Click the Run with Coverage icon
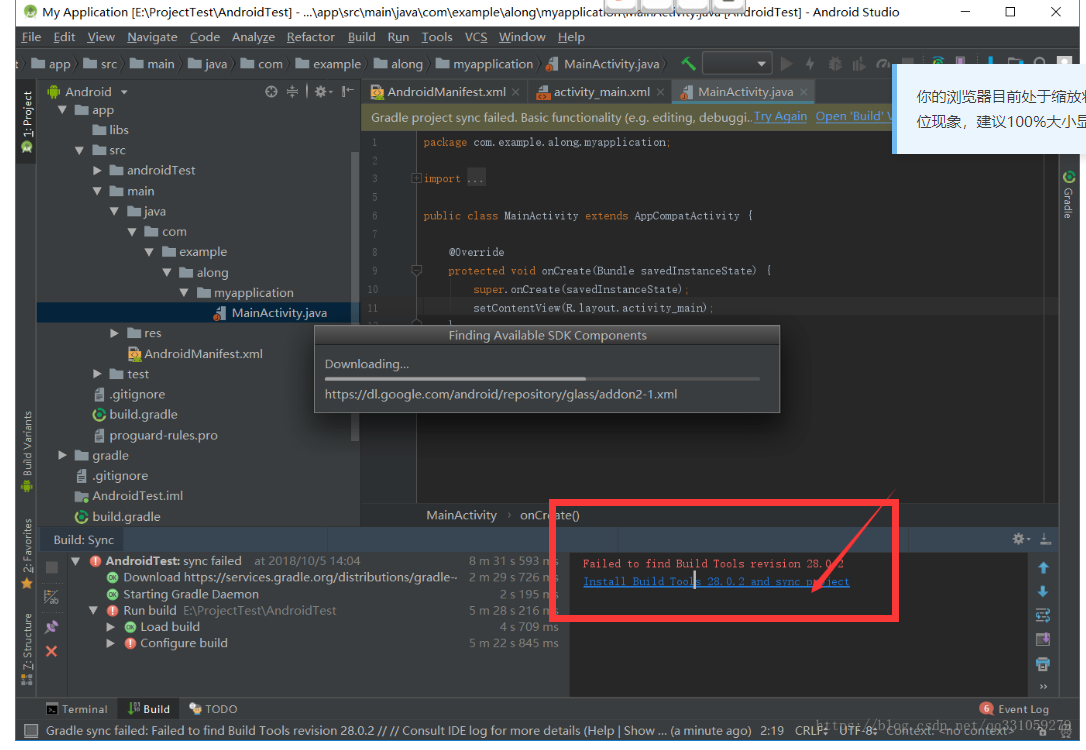1086x750 pixels. [859, 64]
